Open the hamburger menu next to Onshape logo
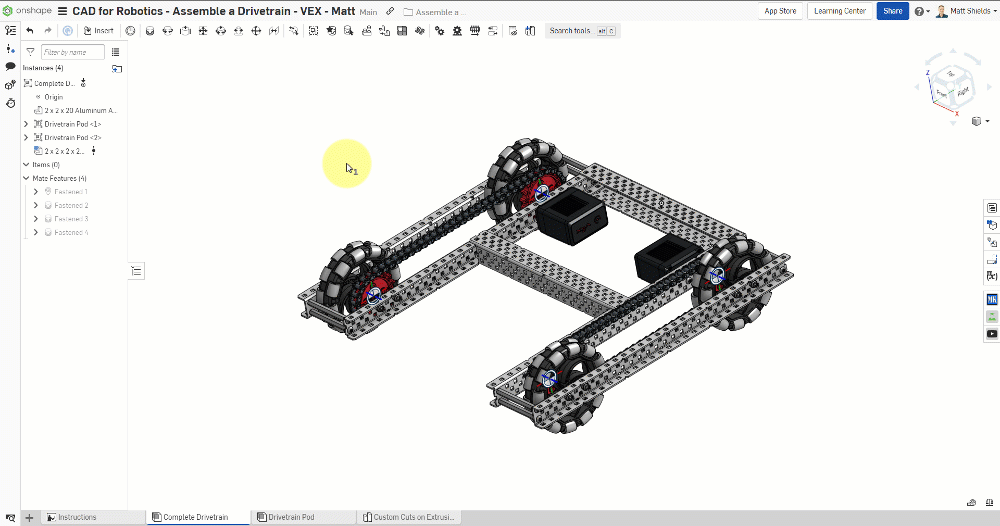The width and height of the screenshot is (1000, 526). pos(63,11)
